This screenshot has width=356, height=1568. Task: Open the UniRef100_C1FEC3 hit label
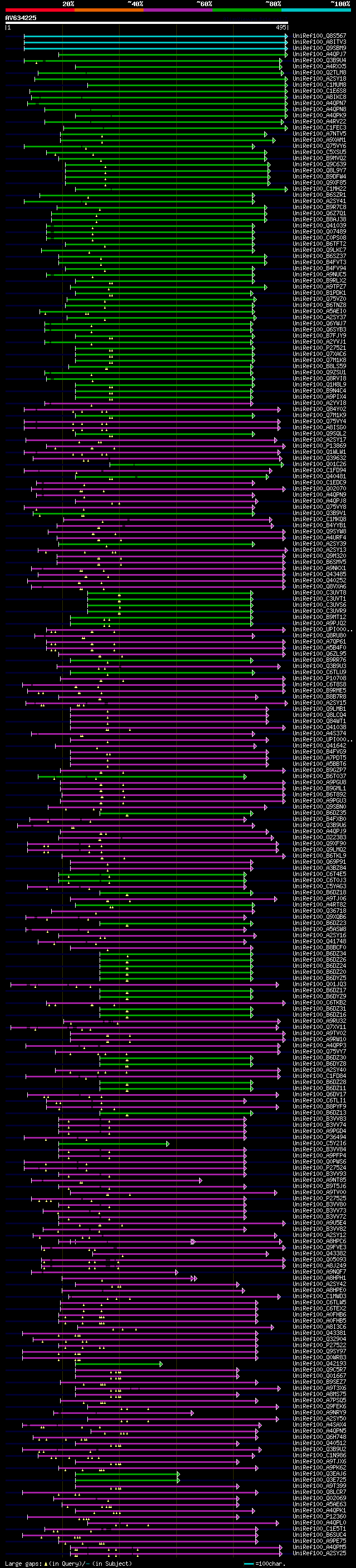point(319,127)
